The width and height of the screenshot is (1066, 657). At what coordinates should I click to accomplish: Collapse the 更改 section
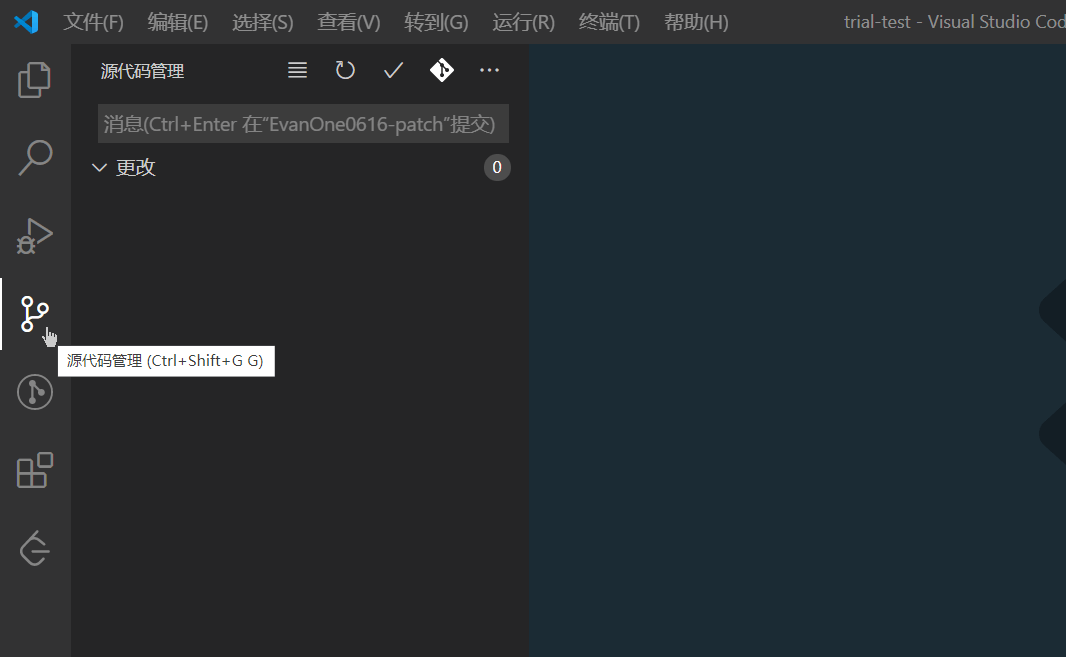click(x=99, y=167)
